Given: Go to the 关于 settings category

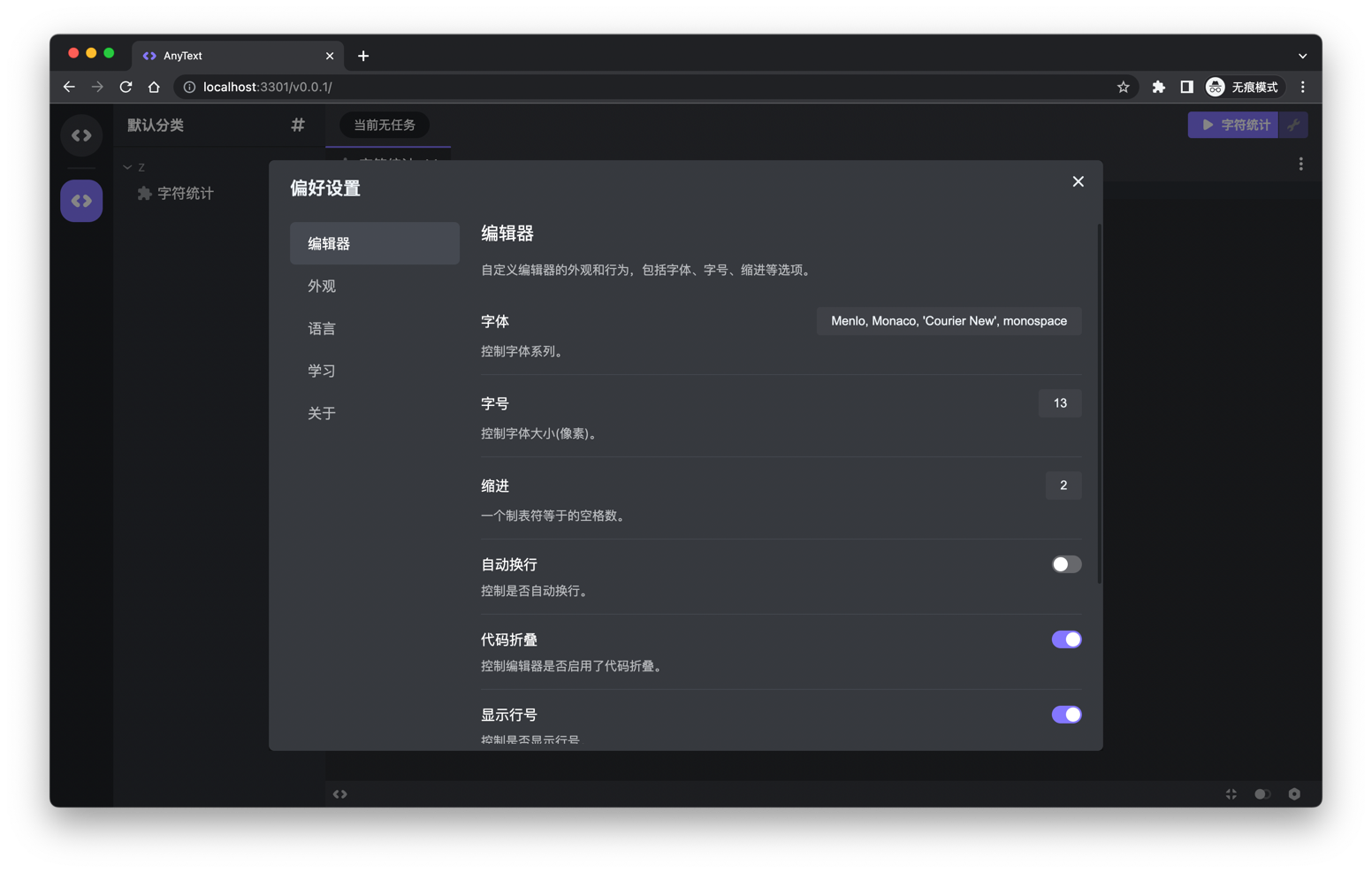Looking at the screenshot, I should tap(374, 413).
